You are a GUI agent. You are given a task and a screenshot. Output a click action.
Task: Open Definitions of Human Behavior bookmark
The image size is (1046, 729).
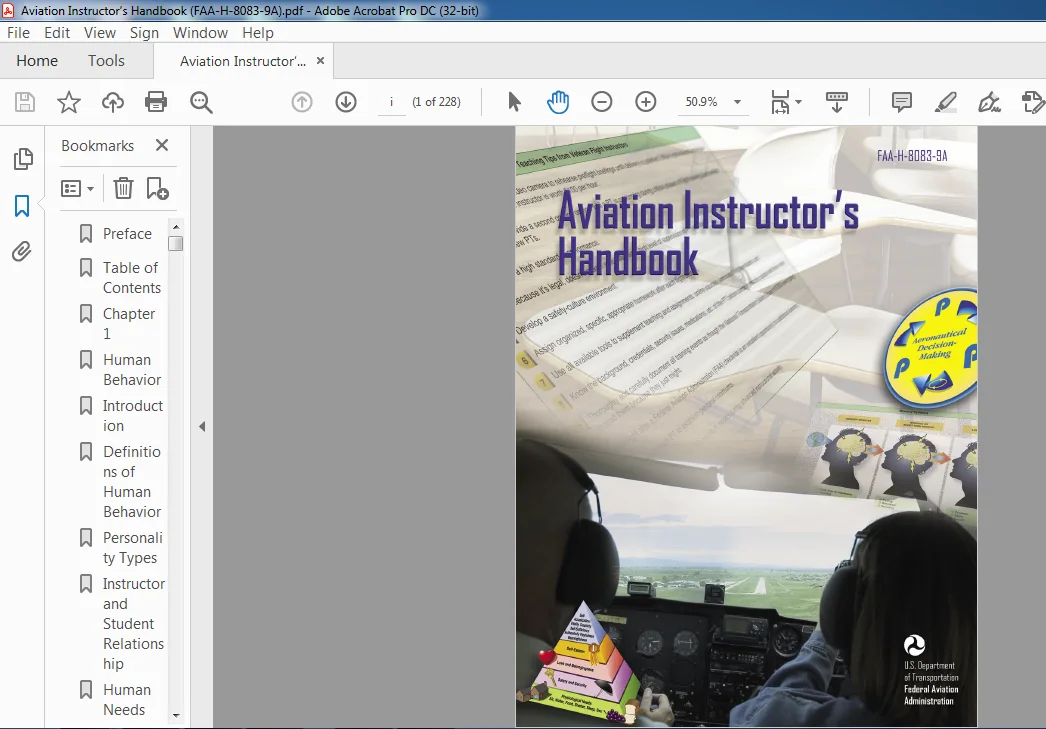point(132,482)
